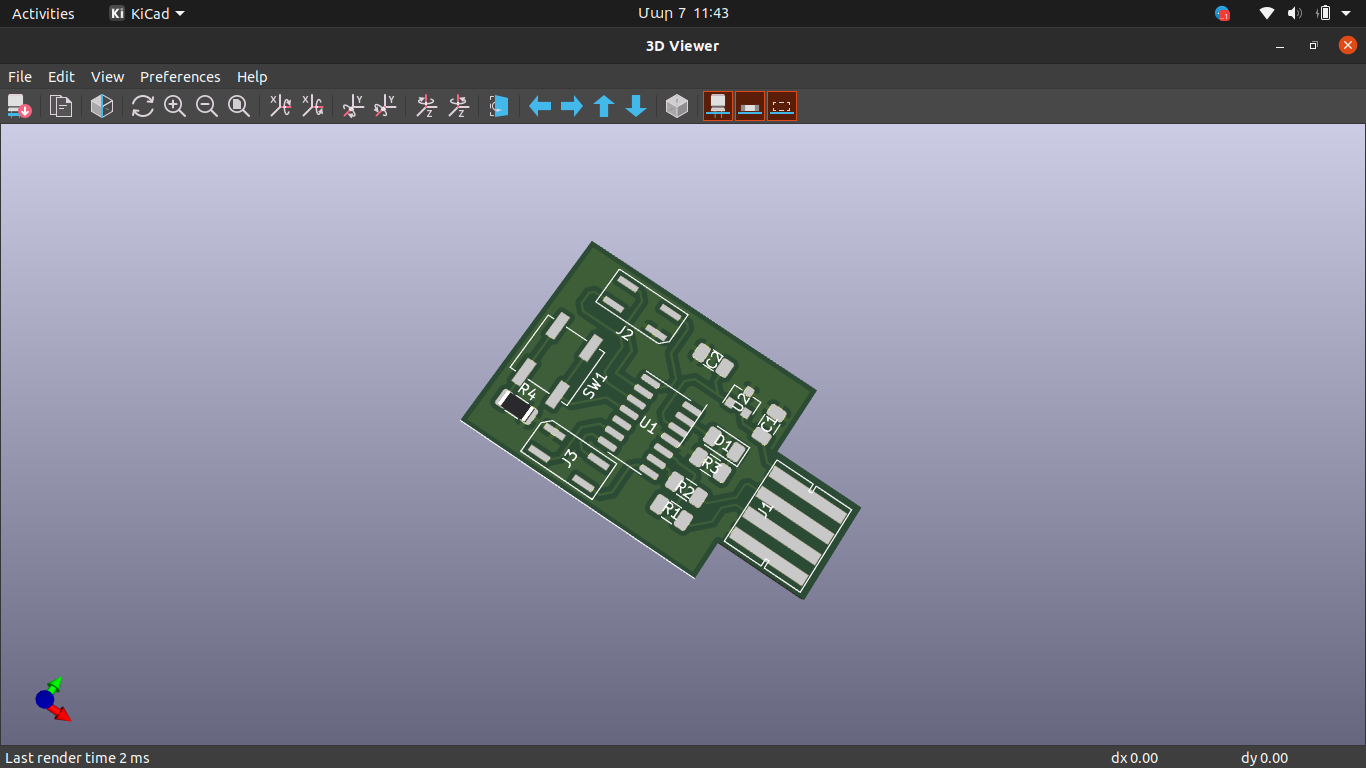Click the 'dy 0.00' status readout
Viewport: 1366px width, 768px height.
pos(1264,758)
